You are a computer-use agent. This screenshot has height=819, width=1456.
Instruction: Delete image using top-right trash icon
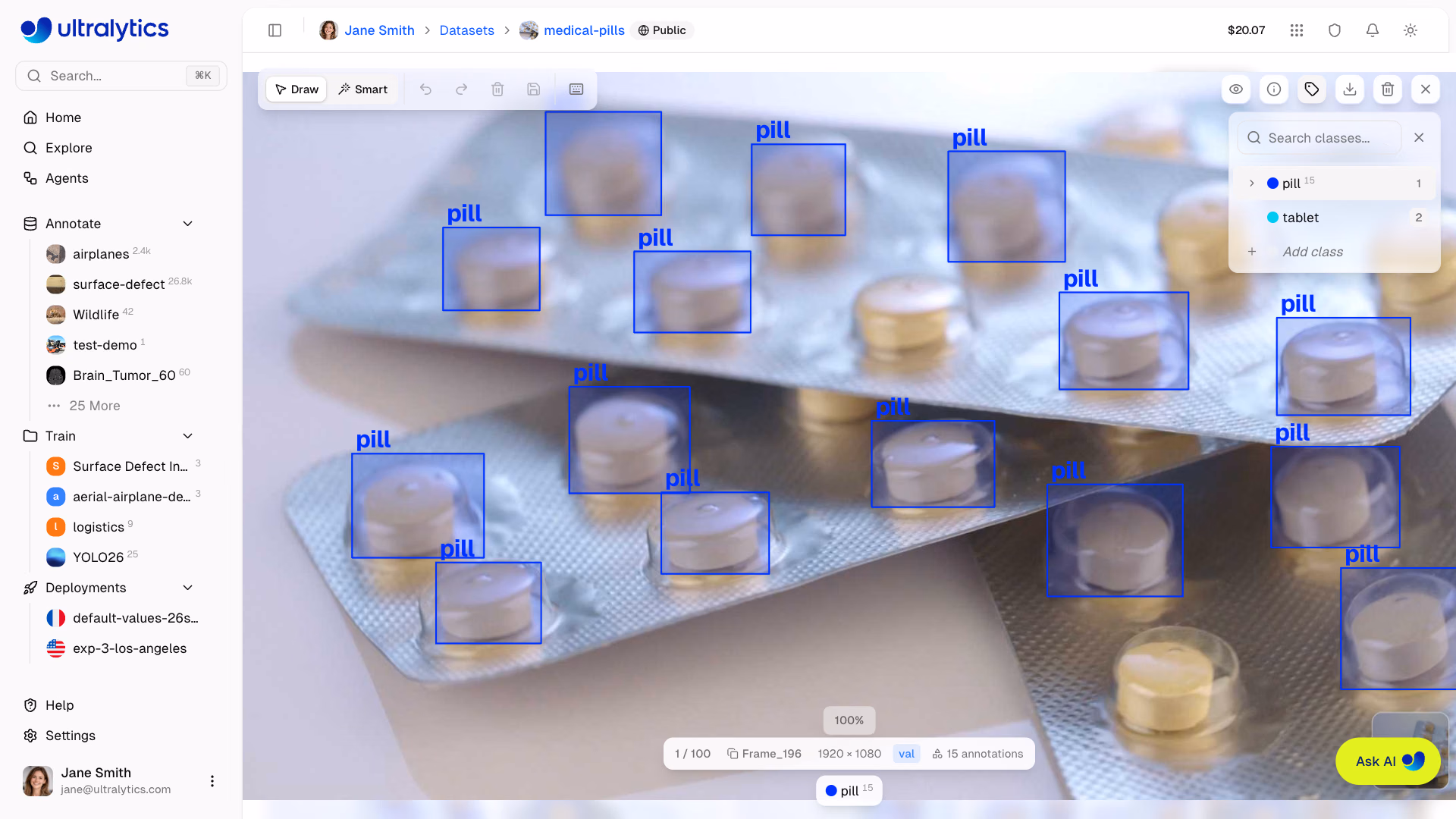click(x=1388, y=89)
